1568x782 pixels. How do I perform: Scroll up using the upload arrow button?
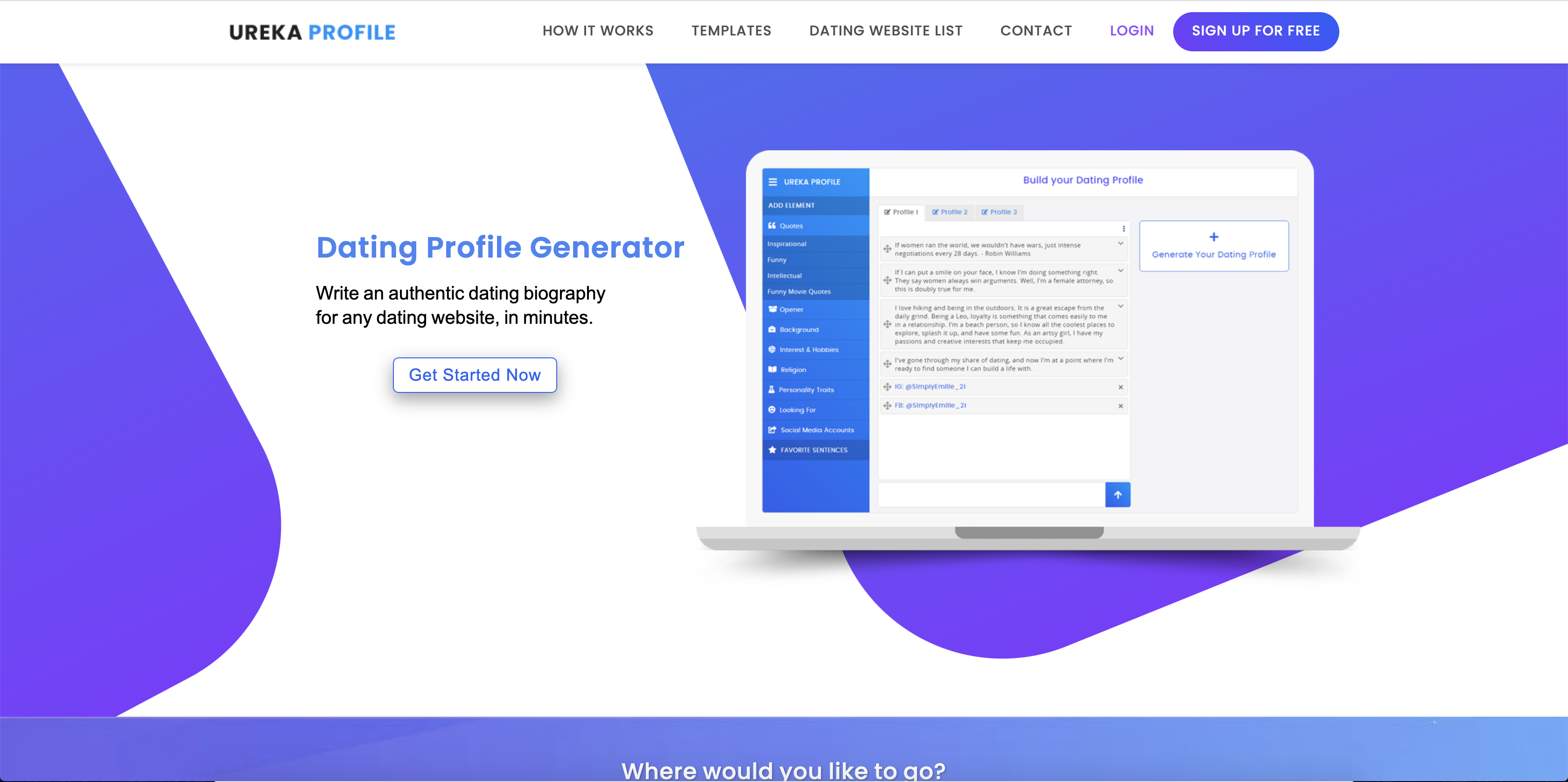(x=1118, y=494)
